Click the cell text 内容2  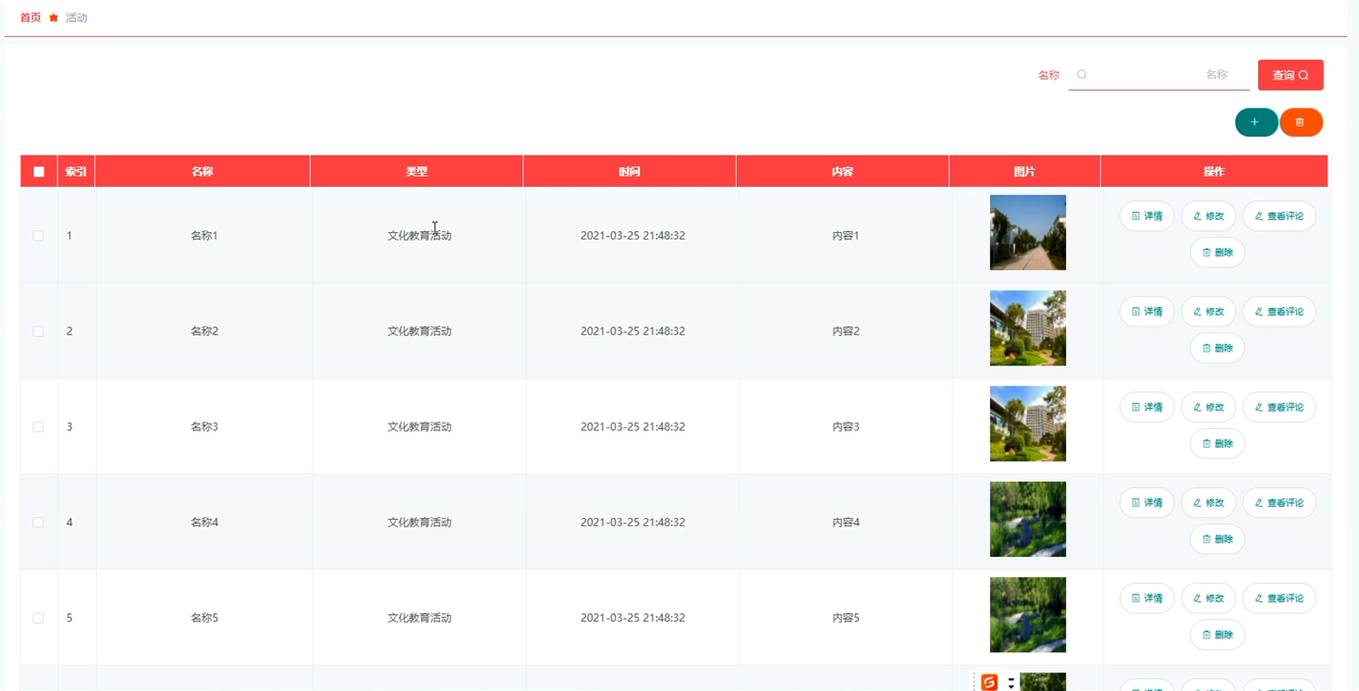tap(846, 331)
